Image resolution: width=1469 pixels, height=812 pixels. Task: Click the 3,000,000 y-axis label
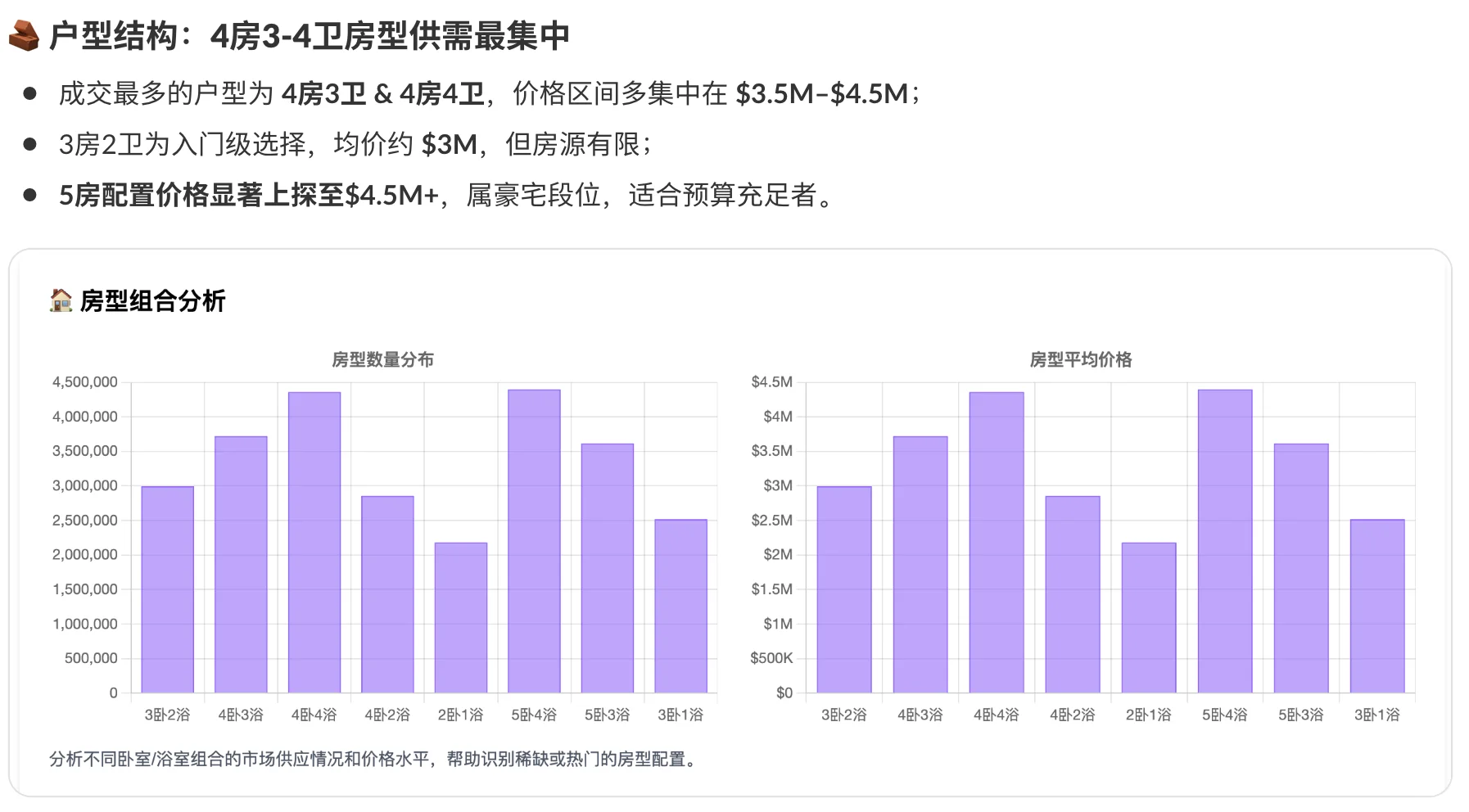tap(85, 485)
